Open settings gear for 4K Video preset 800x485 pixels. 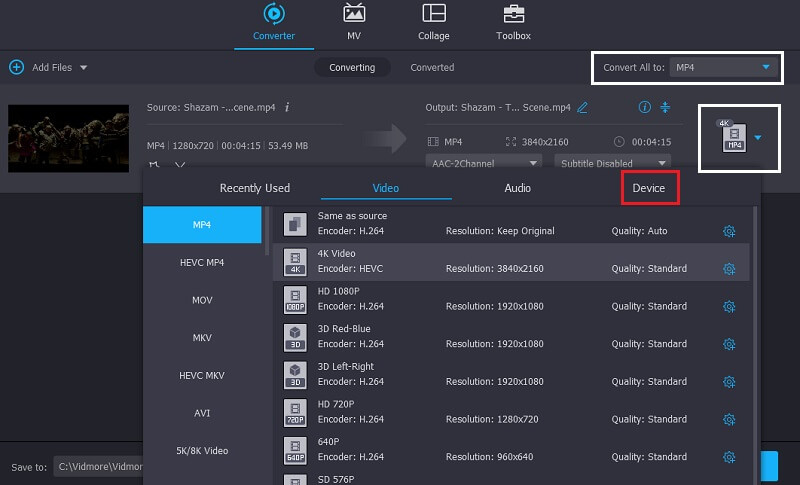tap(729, 268)
